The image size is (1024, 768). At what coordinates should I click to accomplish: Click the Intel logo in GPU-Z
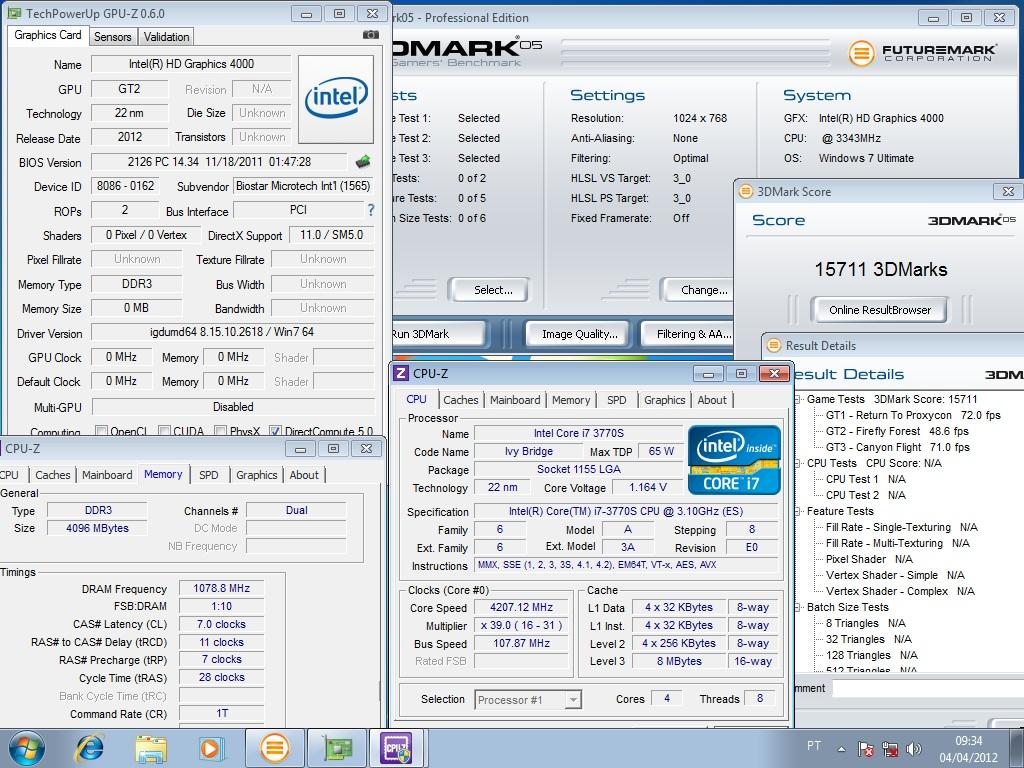click(x=336, y=99)
